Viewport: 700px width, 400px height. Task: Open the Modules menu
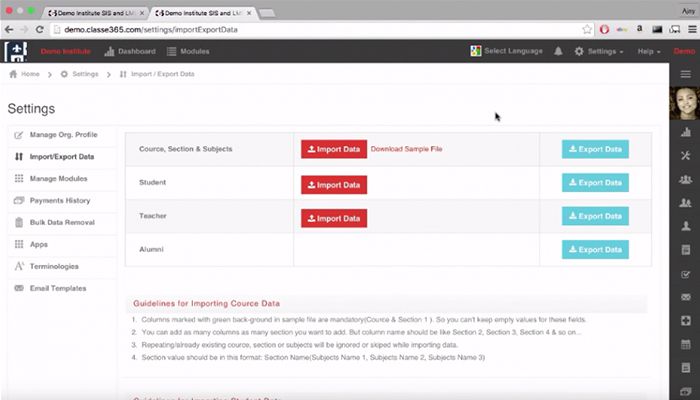(188, 51)
